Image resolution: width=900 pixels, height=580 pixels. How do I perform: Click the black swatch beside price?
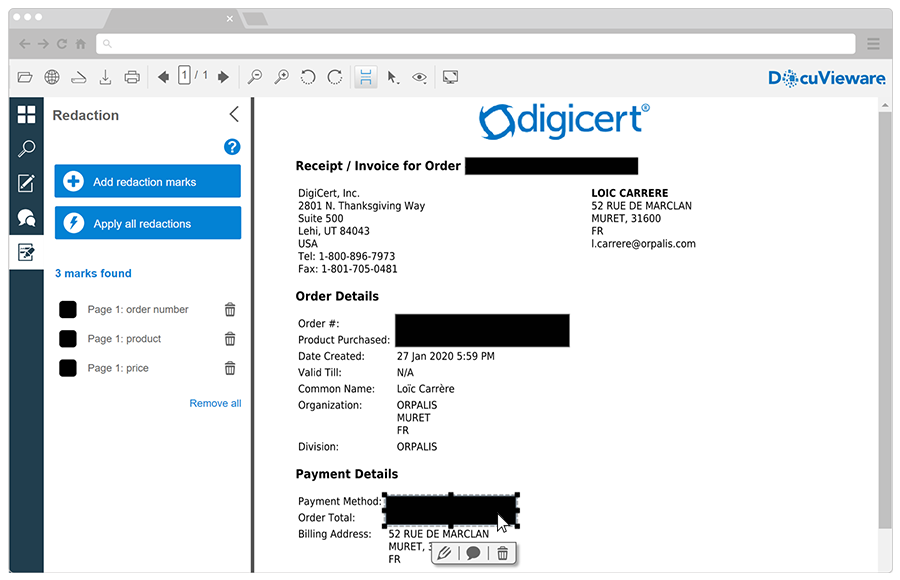(x=68, y=368)
